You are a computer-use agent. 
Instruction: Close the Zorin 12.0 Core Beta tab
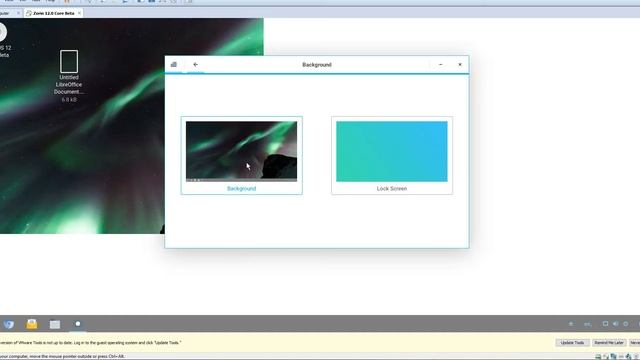click(x=79, y=13)
